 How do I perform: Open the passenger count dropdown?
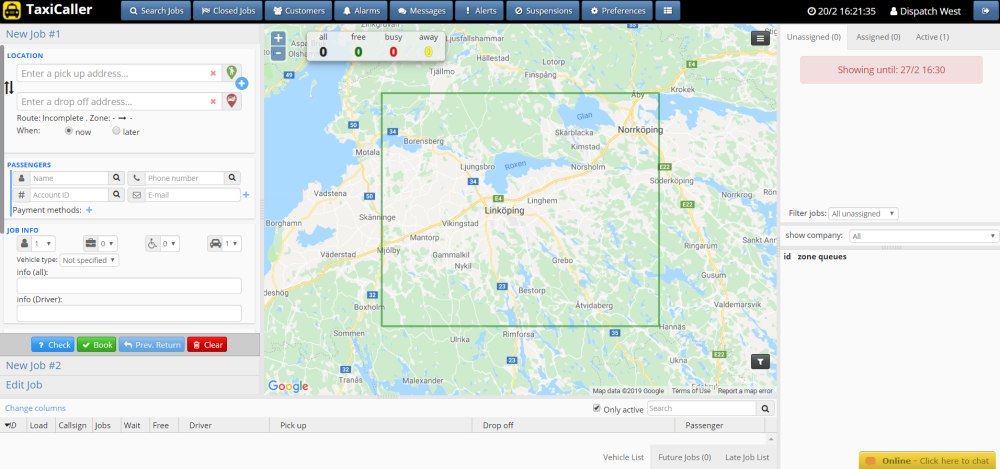[x=43, y=243]
